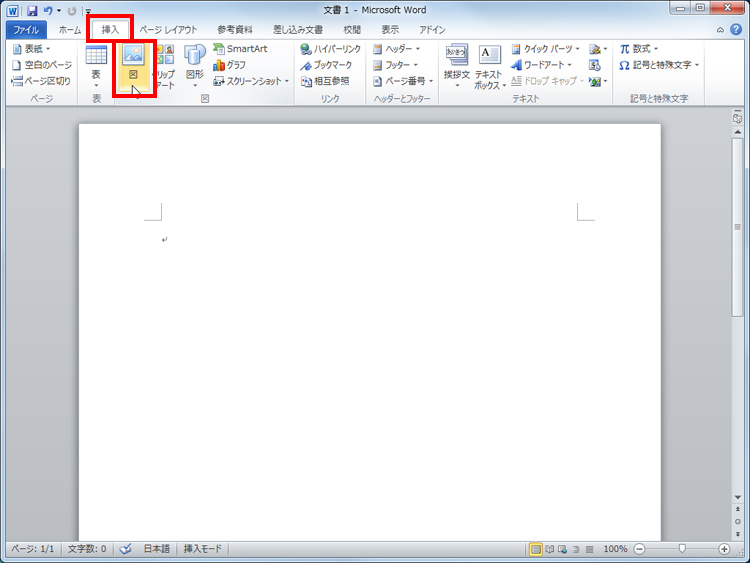Switch to the 差し込み文書 tab
Viewport: 750px width, 563px height.
[298, 30]
